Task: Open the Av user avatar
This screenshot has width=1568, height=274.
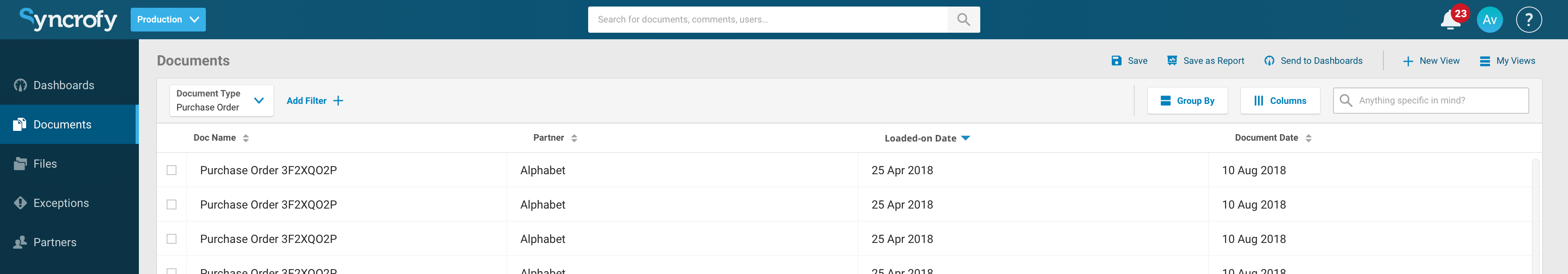Action: click(x=1490, y=20)
